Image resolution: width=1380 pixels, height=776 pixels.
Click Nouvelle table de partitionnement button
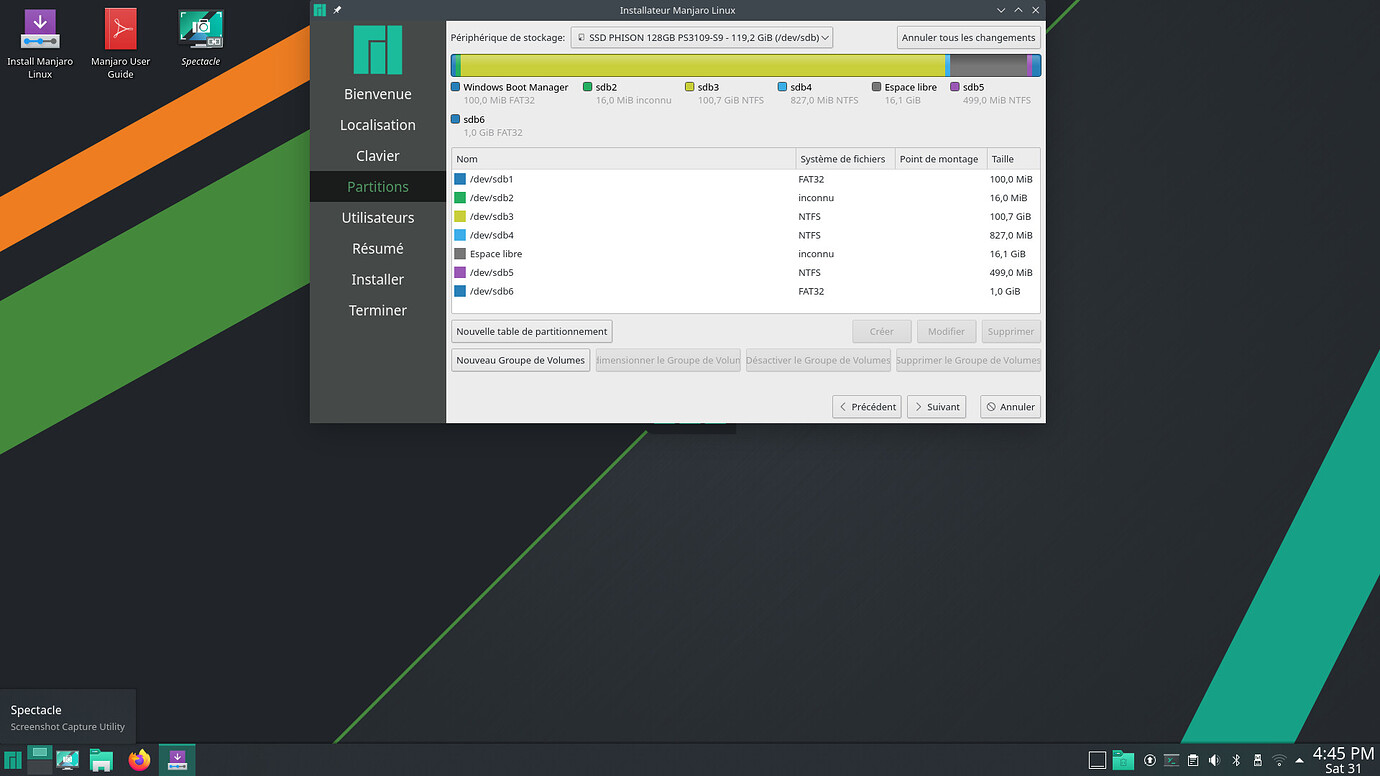click(x=532, y=331)
